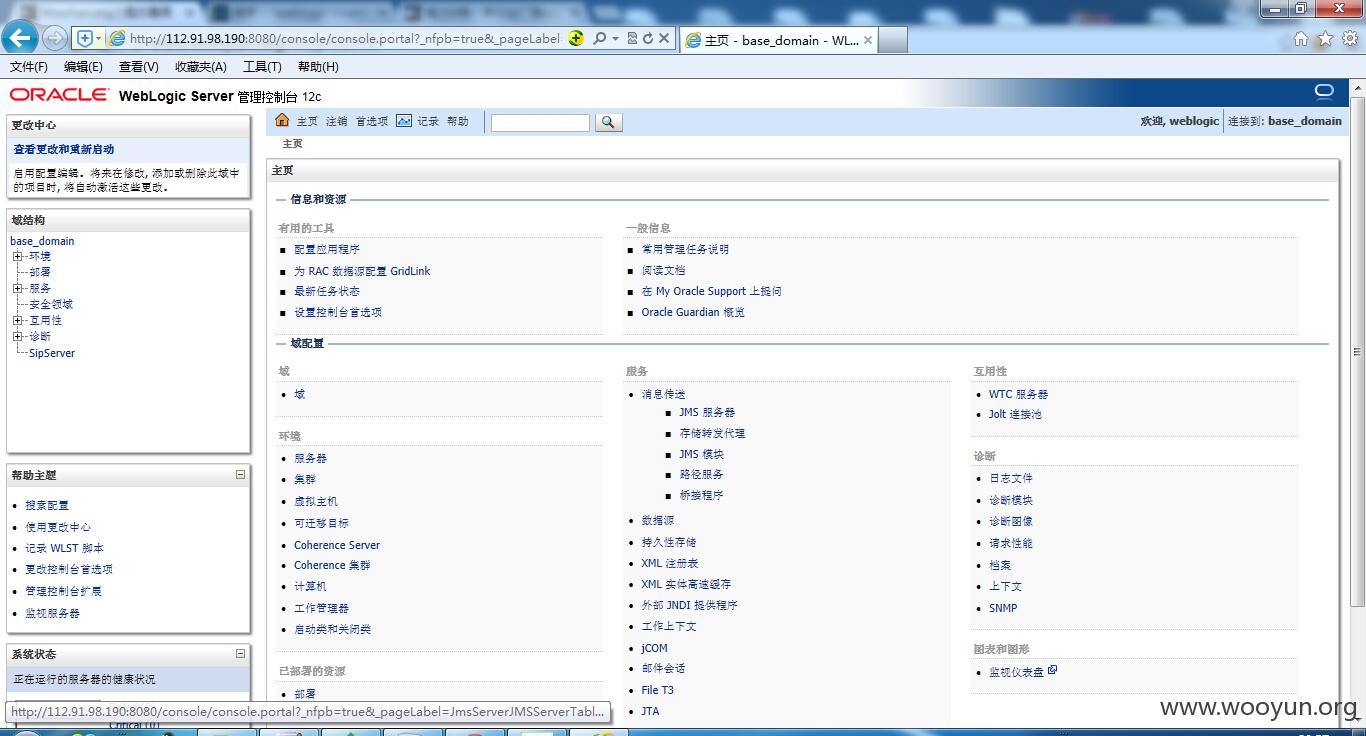Screen dimensions: 1366x736
Task: Refresh the page with the reload icon
Action: 647,38
